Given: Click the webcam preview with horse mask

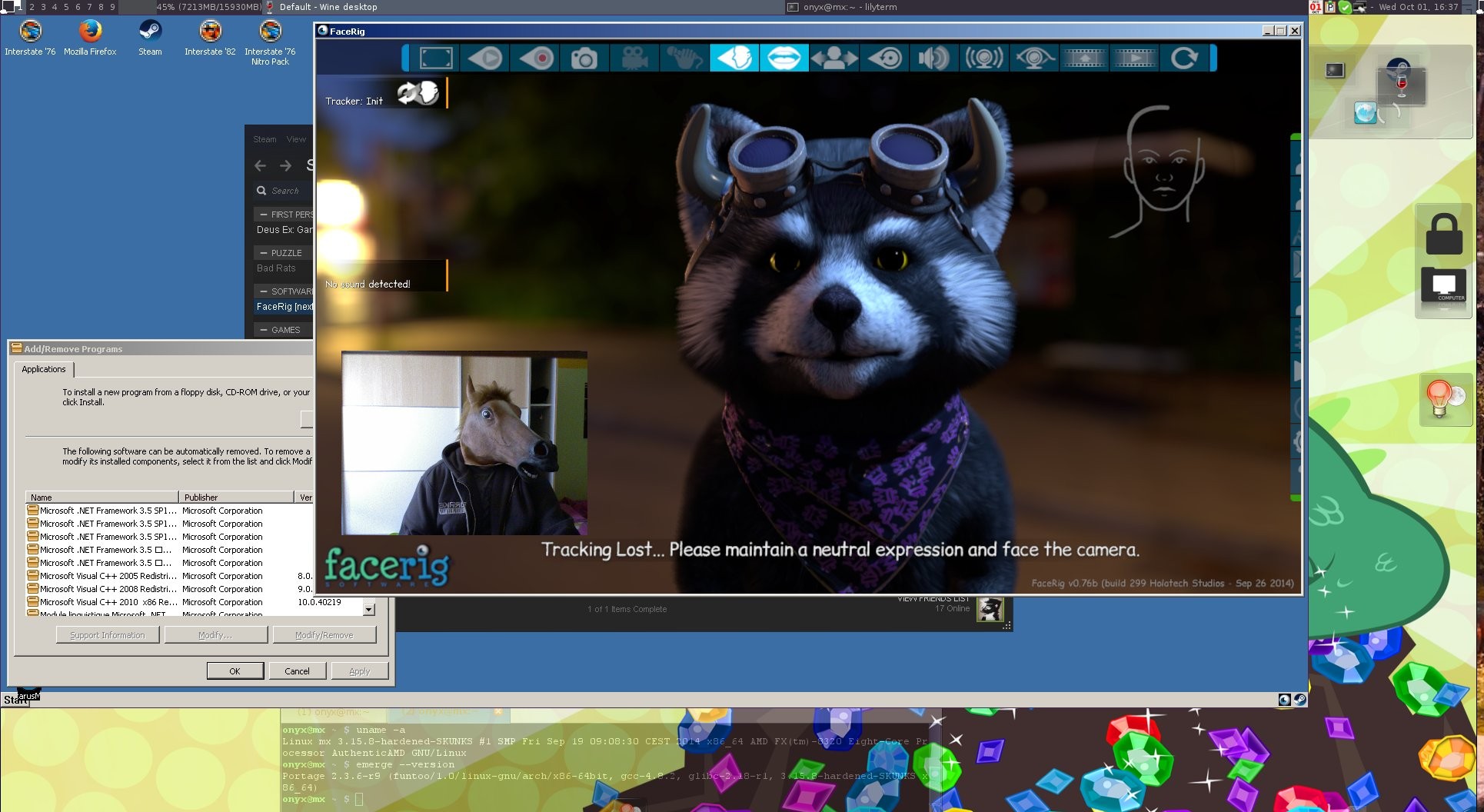Looking at the screenshot, I should tap(464, 444).
